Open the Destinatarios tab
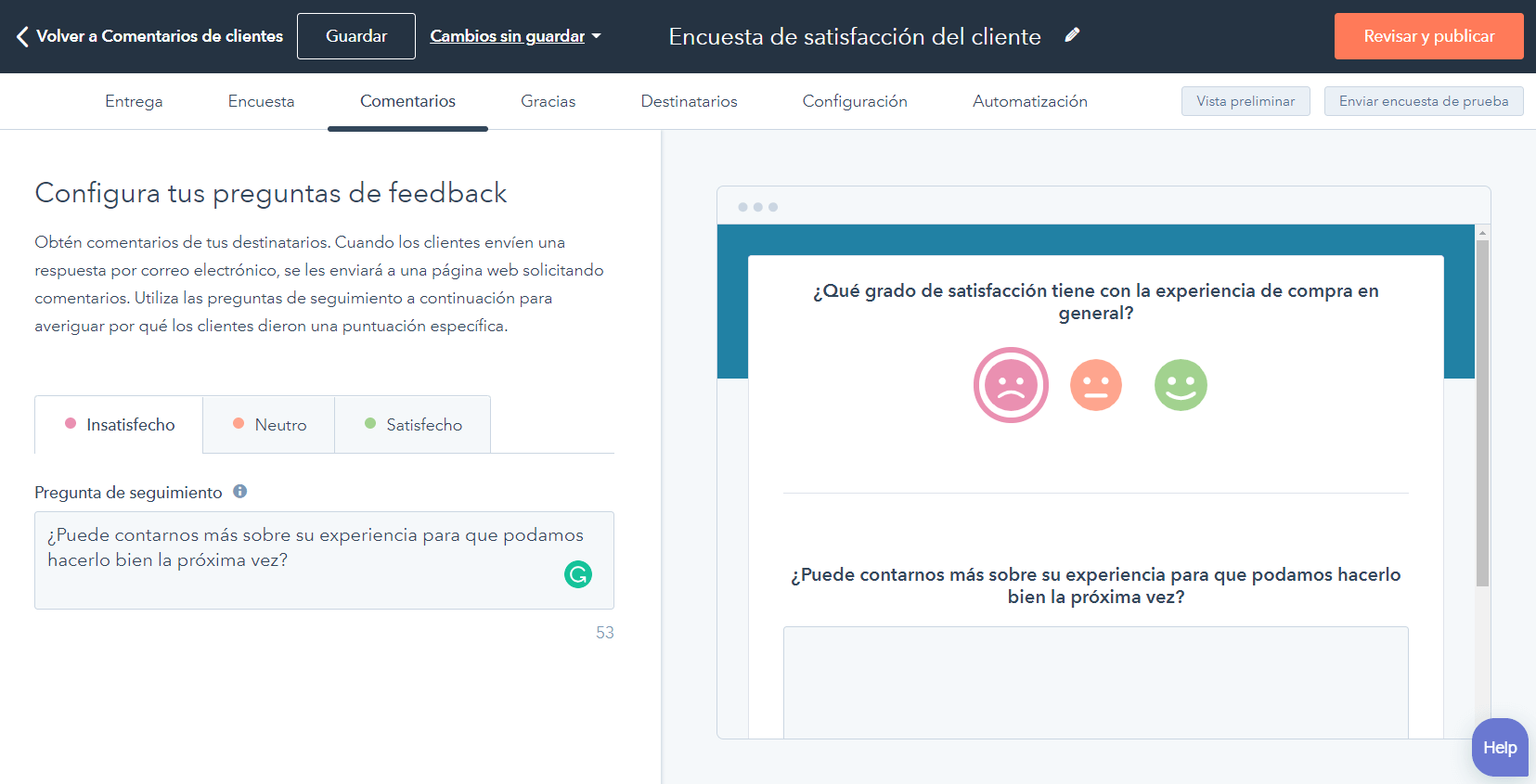The image size is (1536, 784). pyautogui.click(x=689, y=101)
